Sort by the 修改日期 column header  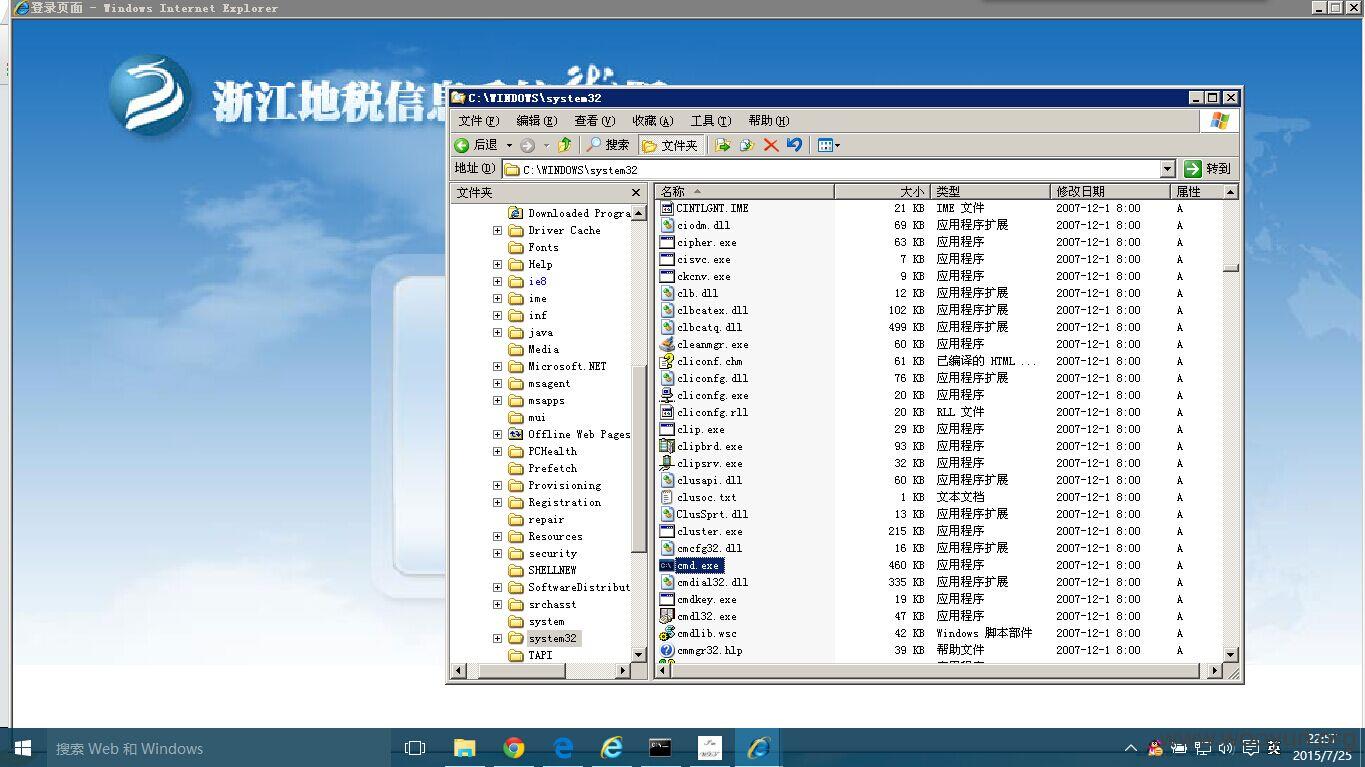[1110, 191]
